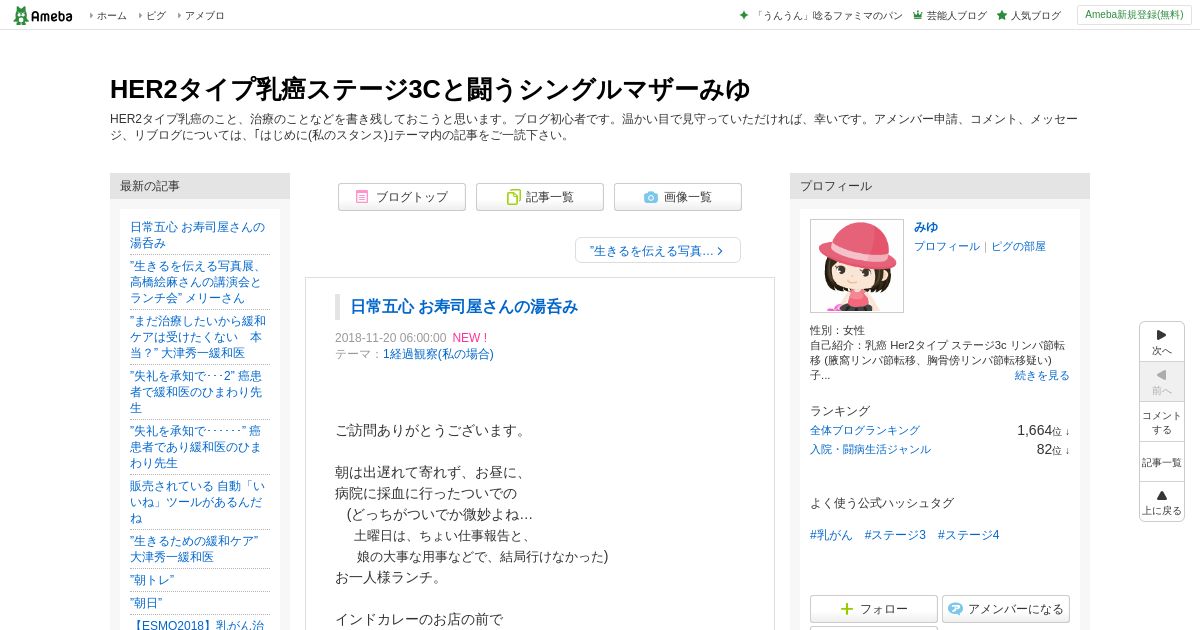Screen dimensions: 1200x630
Task: Open hashtag #ステージ4
Action: point(968,535)
